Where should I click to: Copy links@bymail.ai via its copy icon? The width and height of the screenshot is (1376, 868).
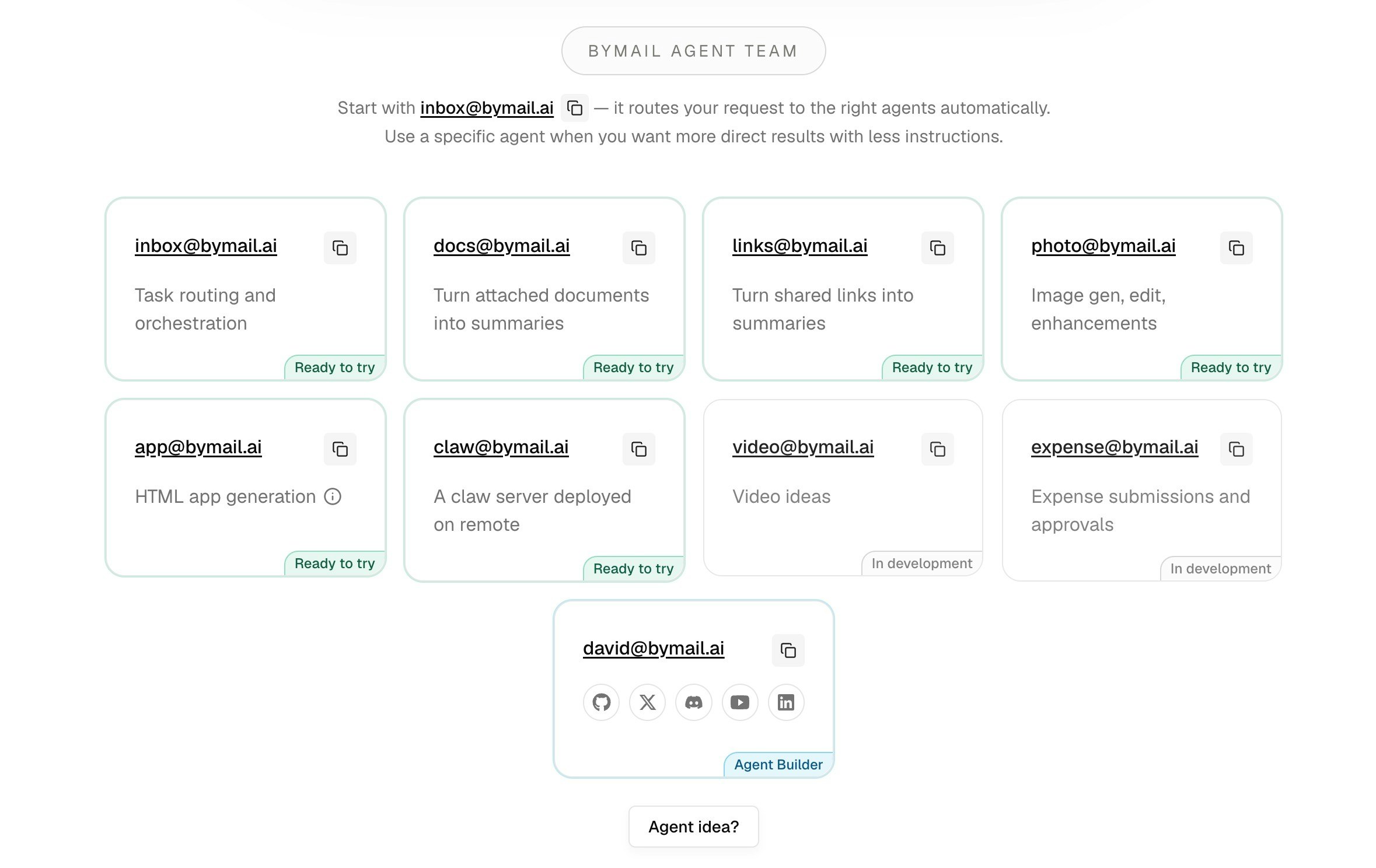(938, 247)
